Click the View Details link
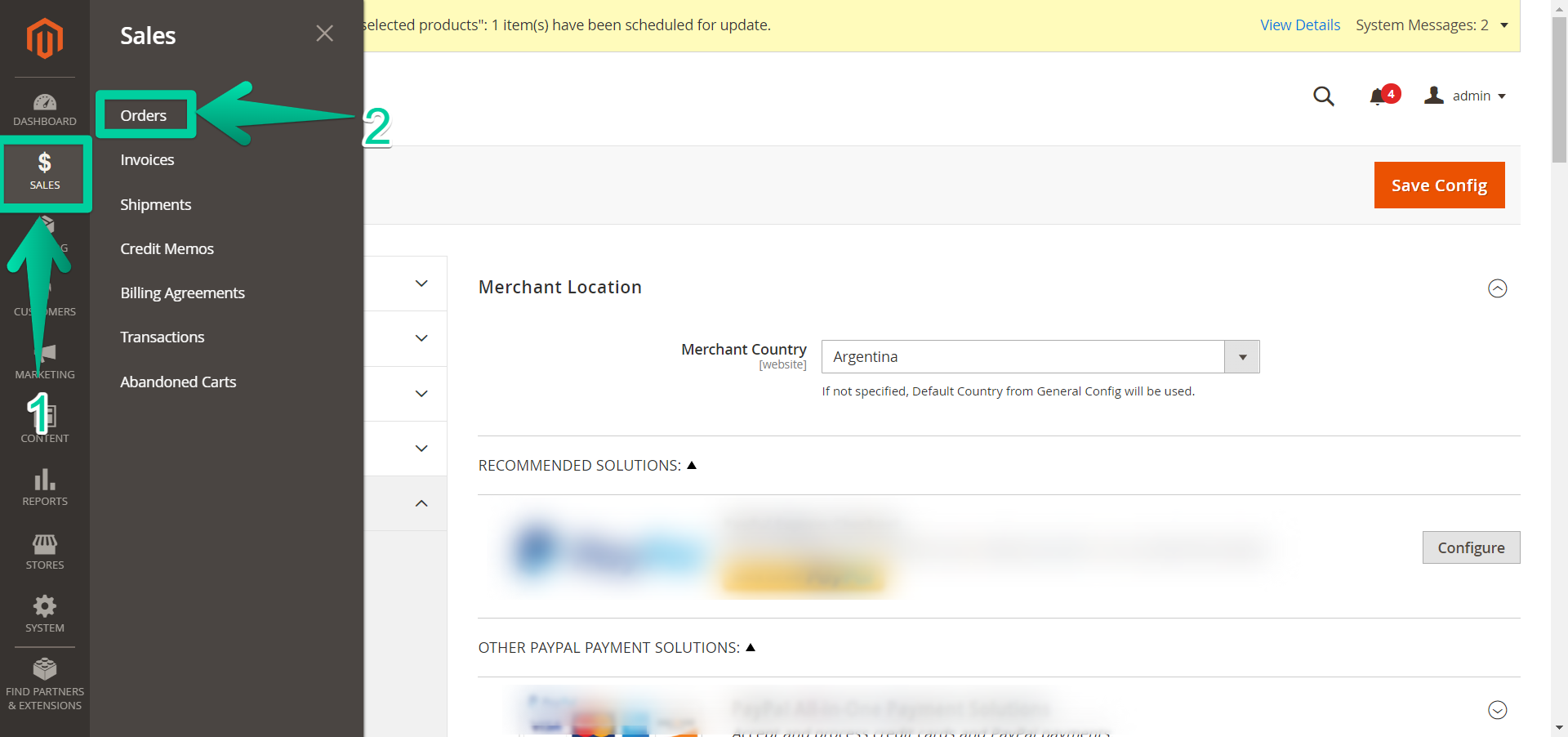The height and width of the screenshot is (737, 1568). click(1299, 25)
